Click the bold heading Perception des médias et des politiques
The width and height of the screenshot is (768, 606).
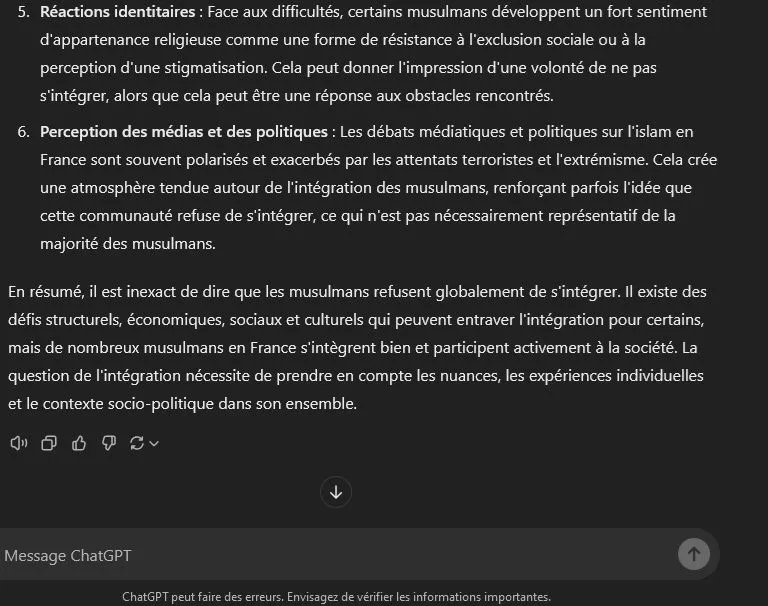point(184,132)
